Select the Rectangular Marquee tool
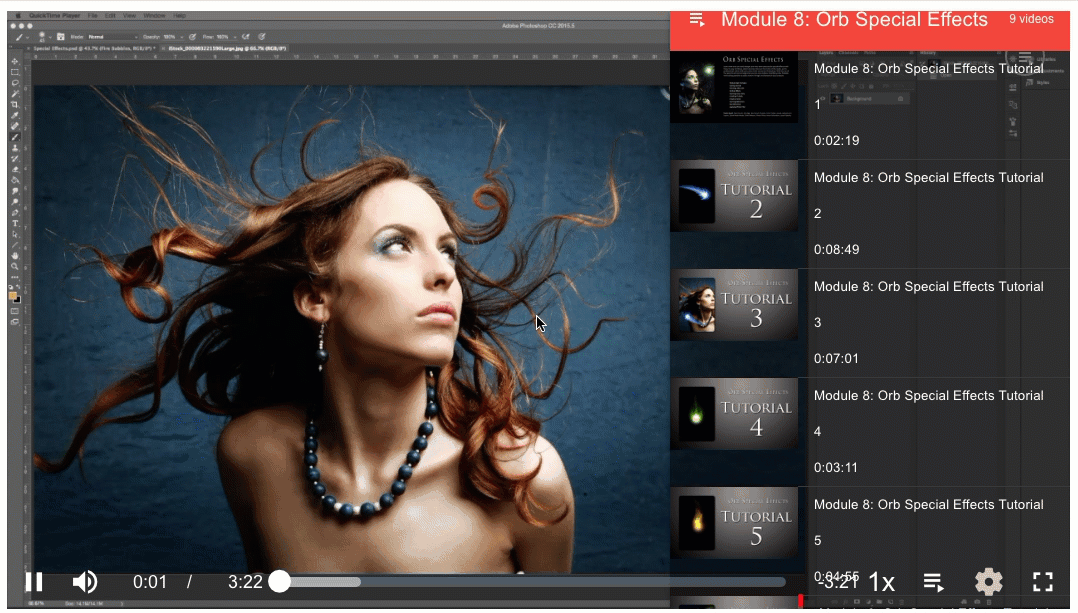 click(14, 71)
